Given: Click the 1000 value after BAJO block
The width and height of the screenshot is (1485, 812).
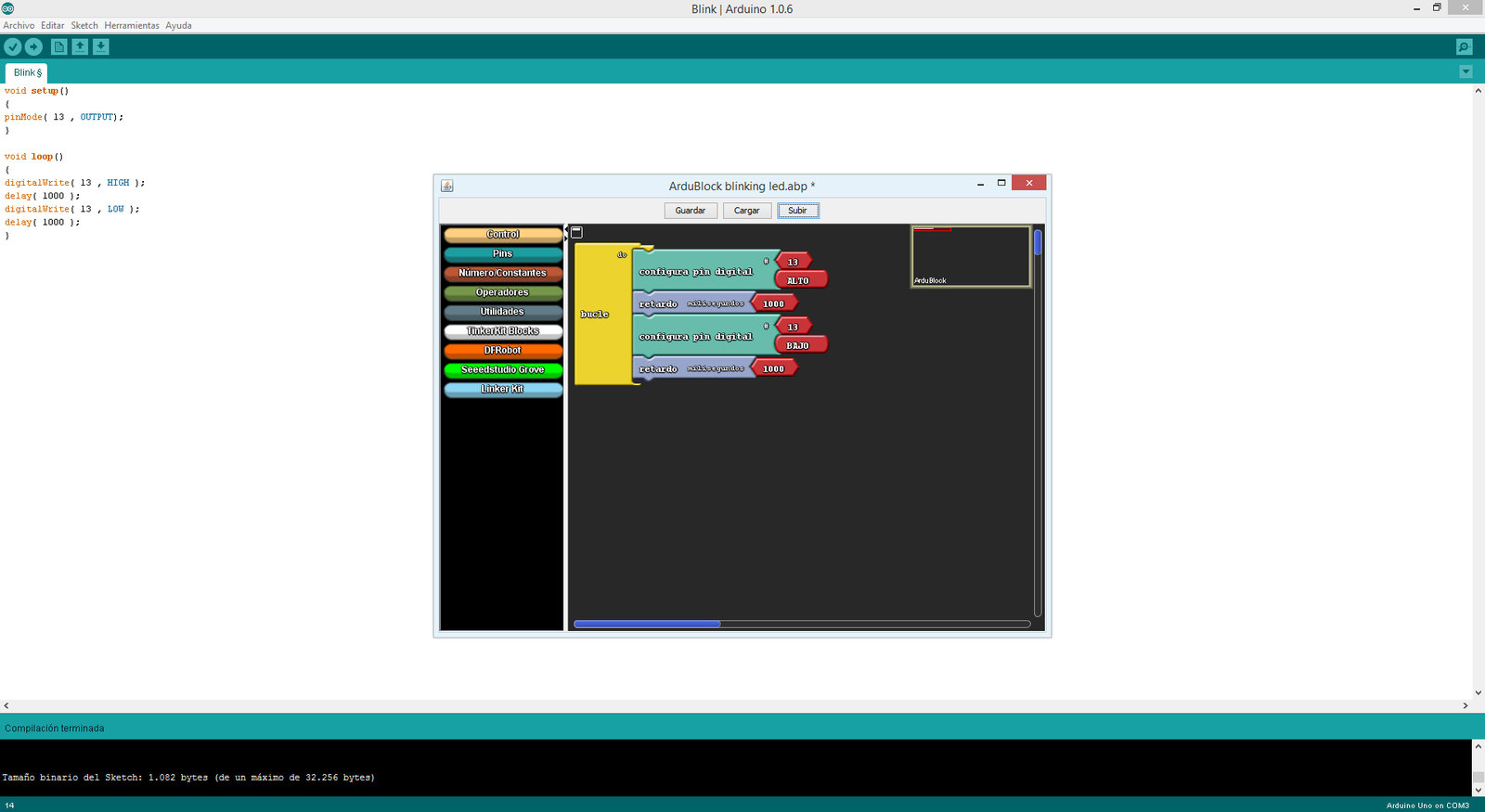Looking at the screenshot, I should (775, 368).
